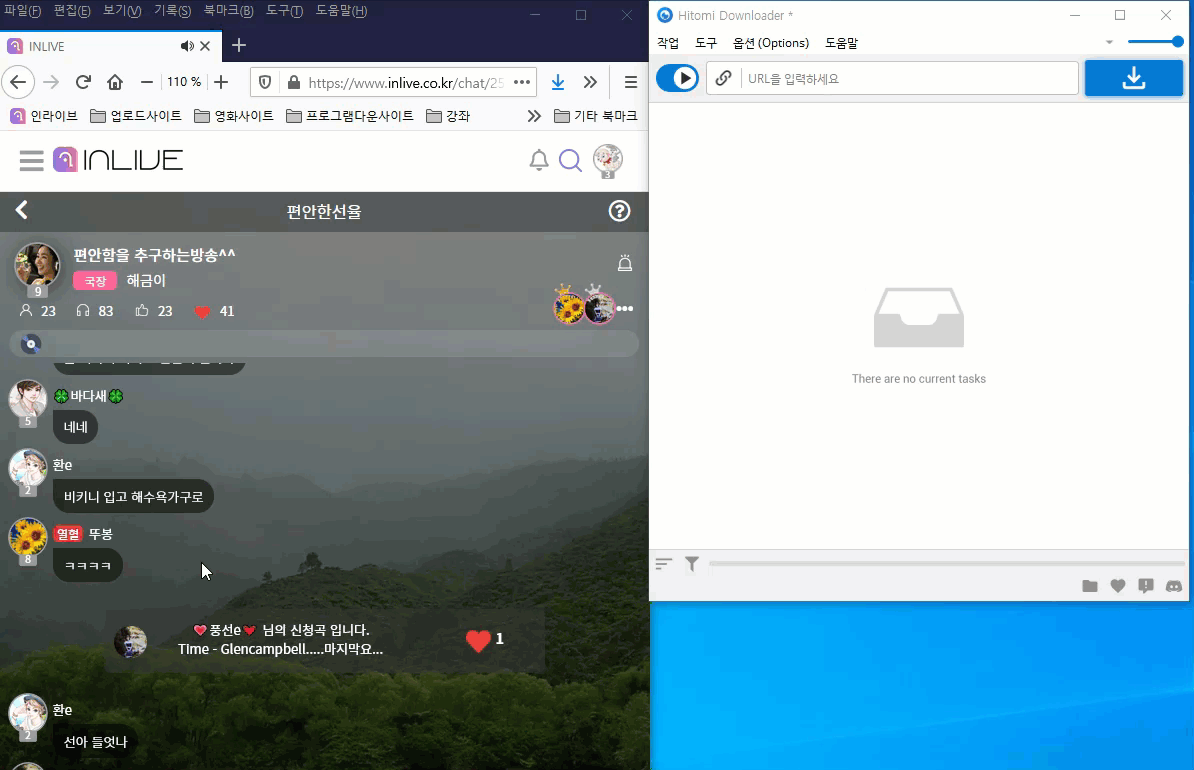
Task: Expand 업로드사이트 bookmark folder
Action: [x=136, y=116]
